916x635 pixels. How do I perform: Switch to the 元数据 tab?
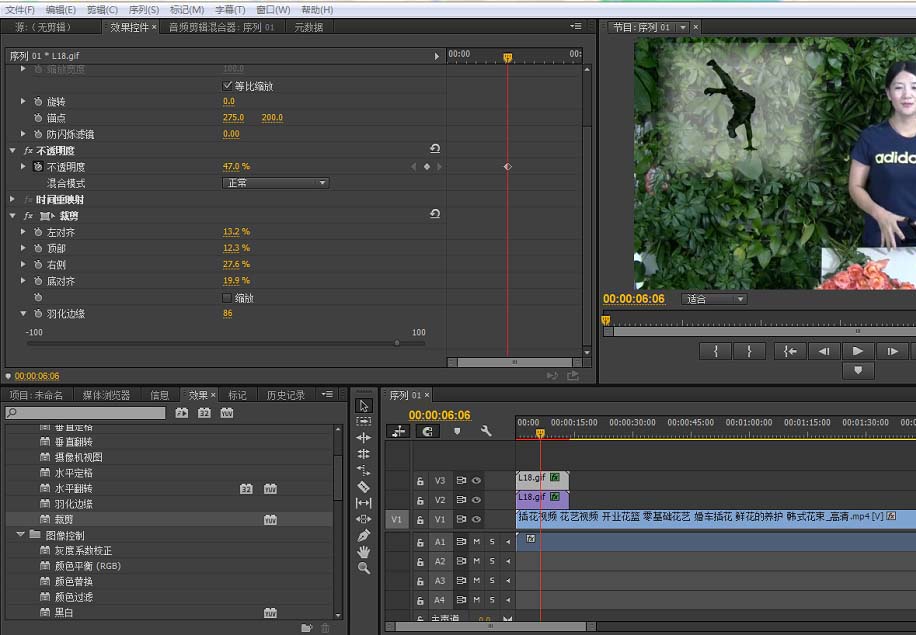308,27
